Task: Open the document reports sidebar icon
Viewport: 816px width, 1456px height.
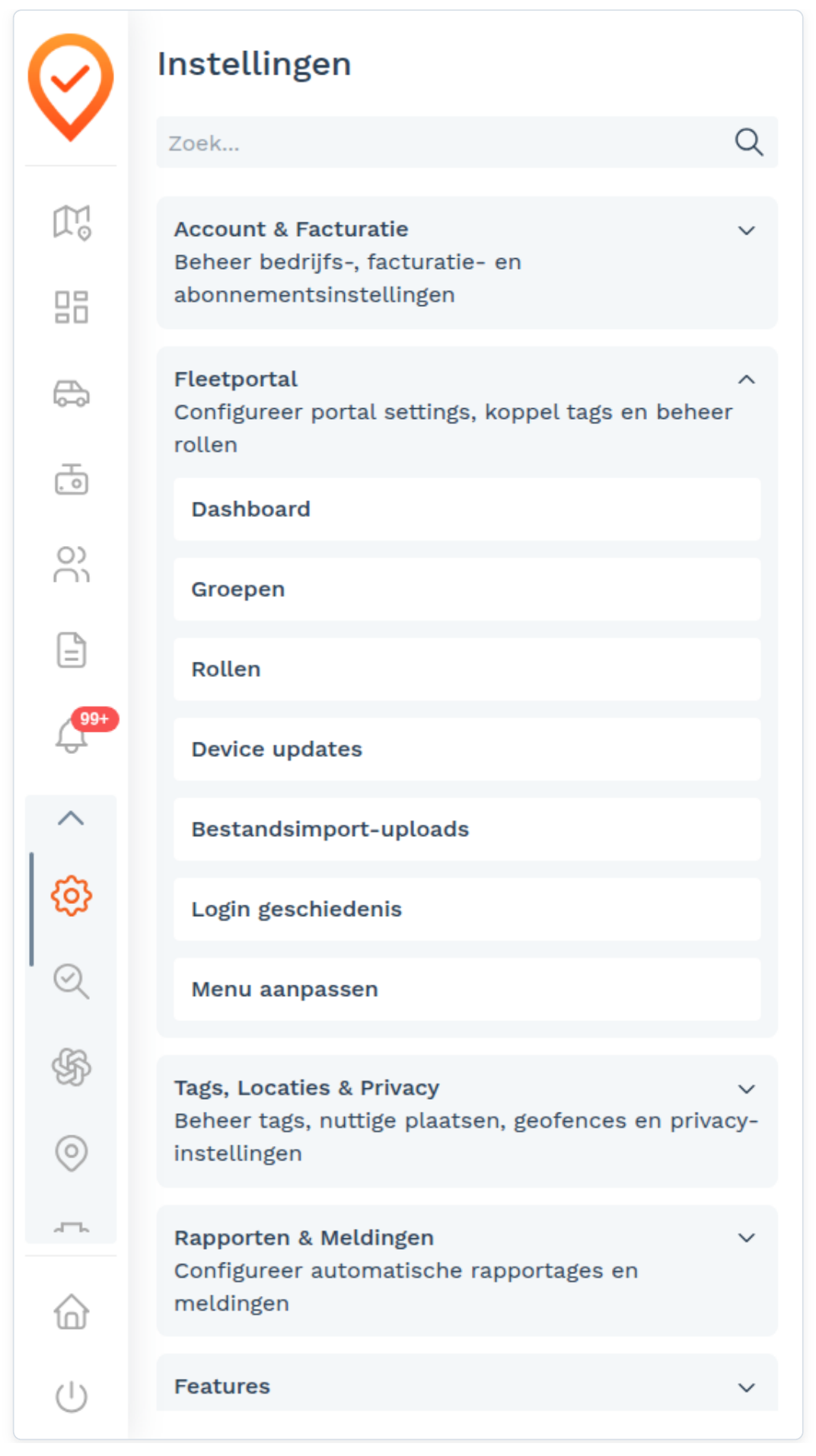Action: pos(72,650)
